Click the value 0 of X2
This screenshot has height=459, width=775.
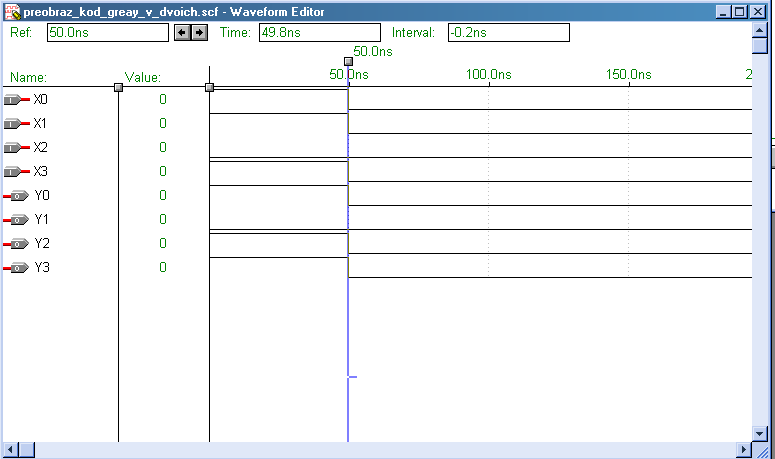pos(163,147)
